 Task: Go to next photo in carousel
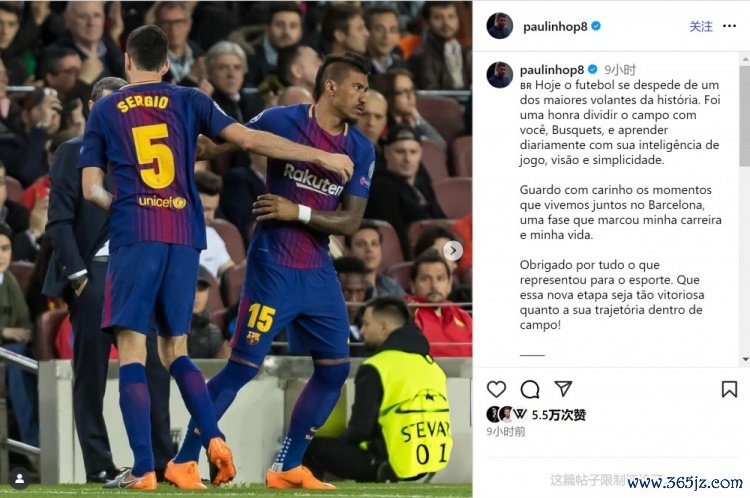[453, 251]
